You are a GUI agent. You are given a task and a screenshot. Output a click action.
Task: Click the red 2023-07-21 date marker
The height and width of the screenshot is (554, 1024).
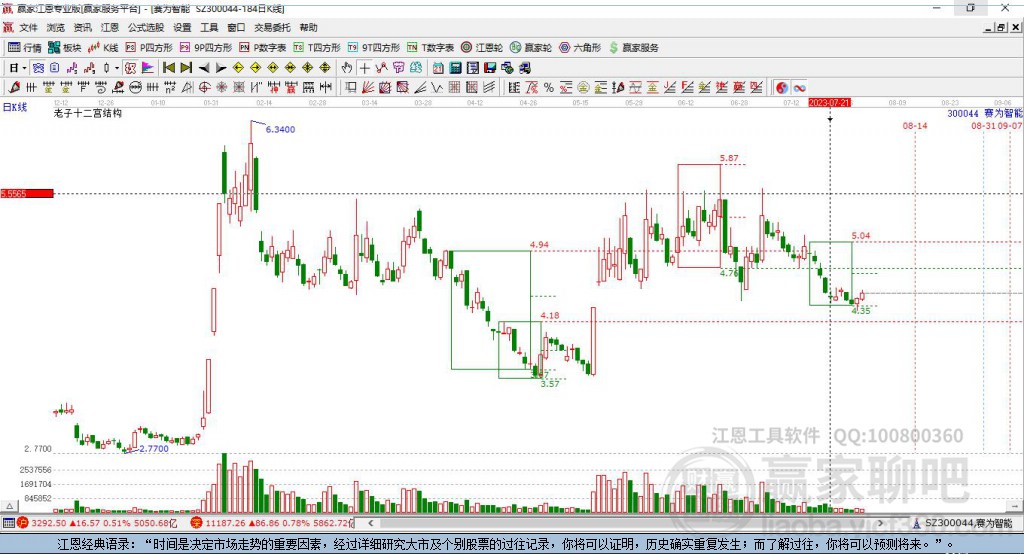pyautogui.click(x=829, y=103)
